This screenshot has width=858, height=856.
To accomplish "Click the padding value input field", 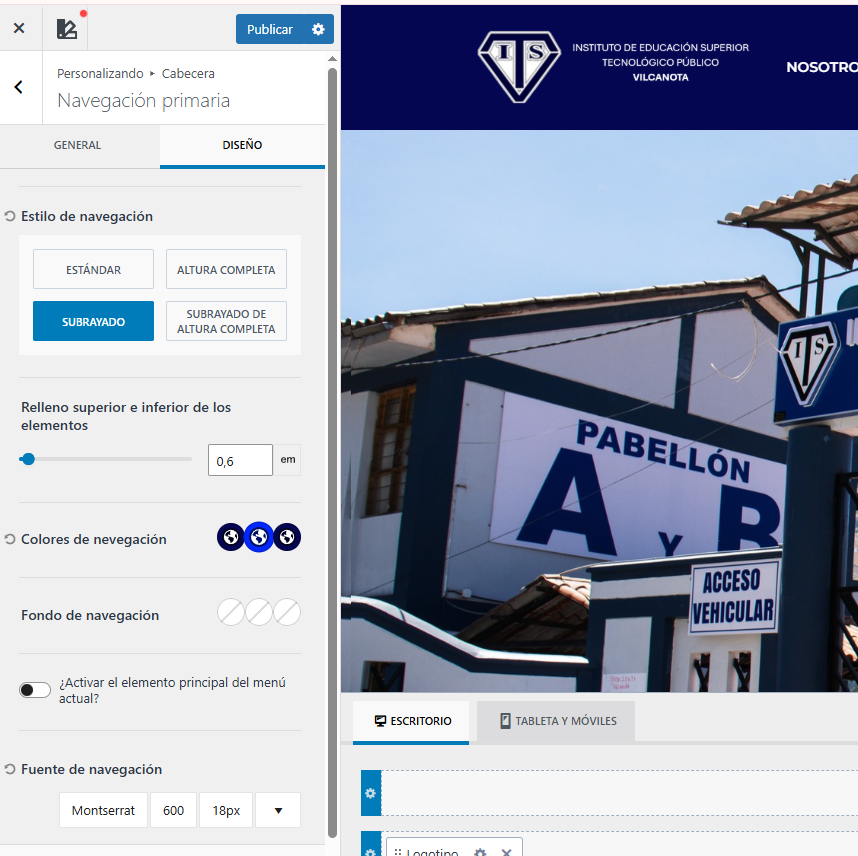I will point(240,460).
